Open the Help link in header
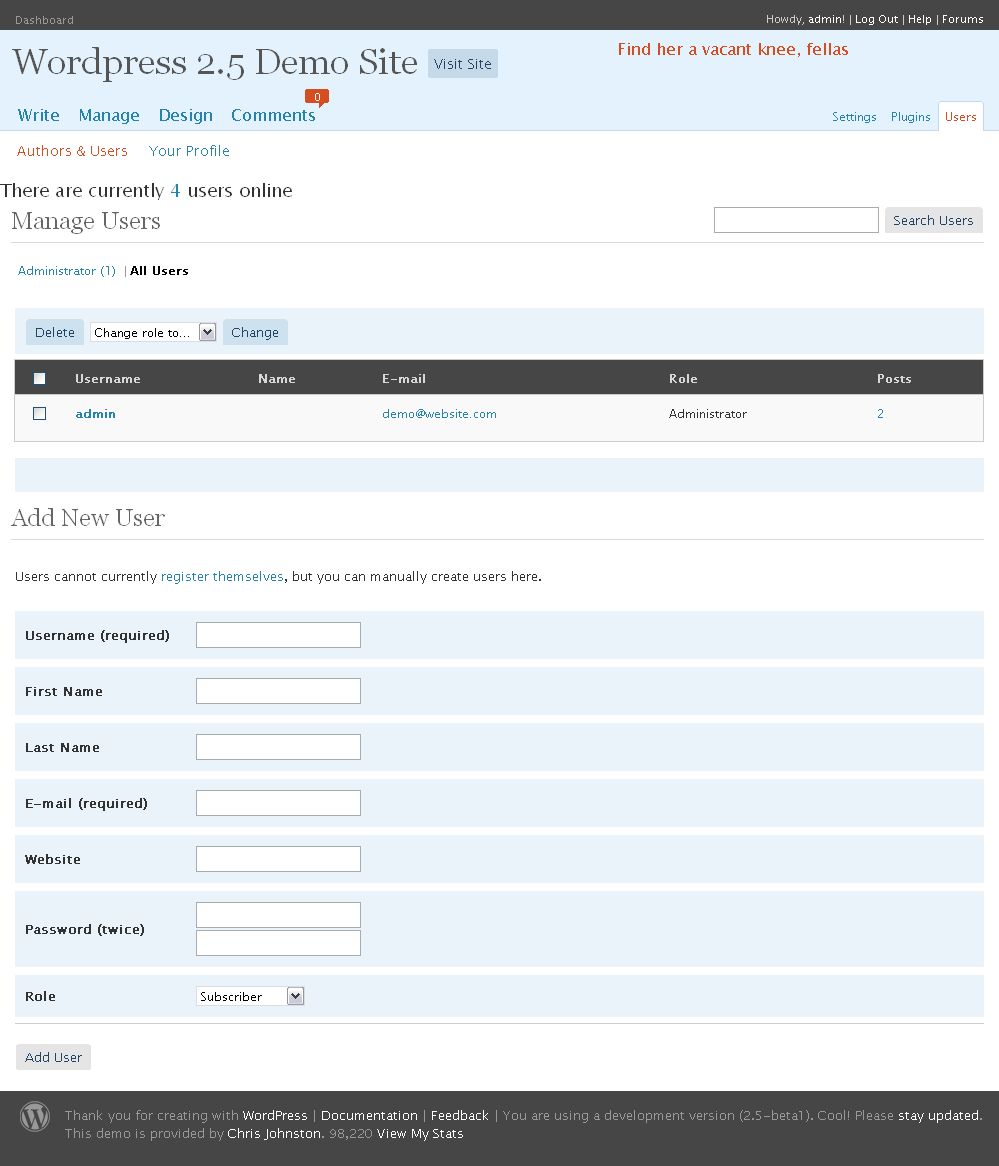Screen dimensions: 999x1166 point(919,19)
